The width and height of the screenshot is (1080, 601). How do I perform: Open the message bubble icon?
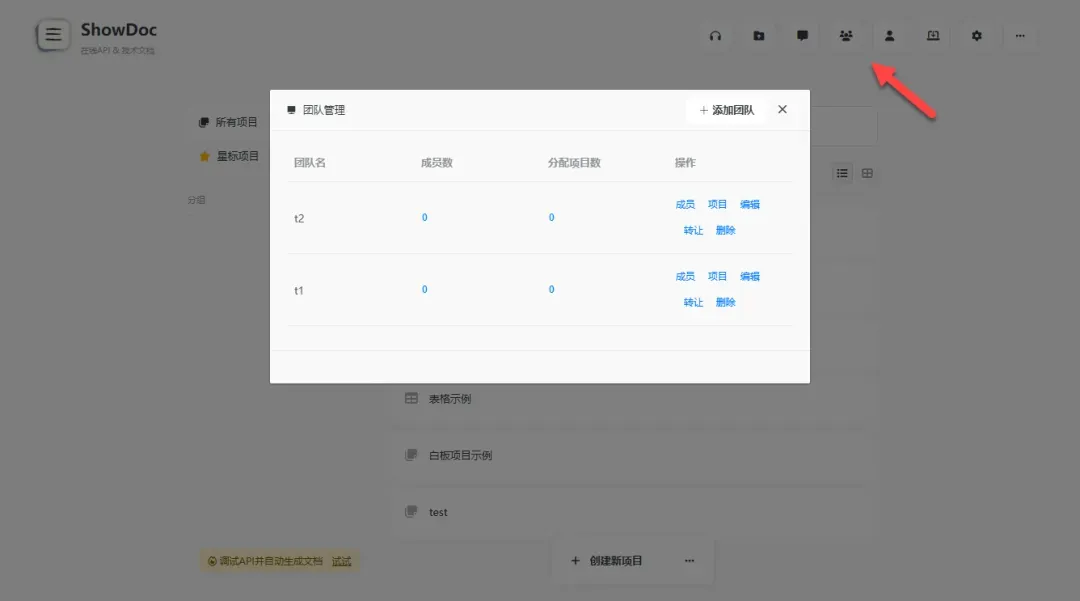point(802,36)
